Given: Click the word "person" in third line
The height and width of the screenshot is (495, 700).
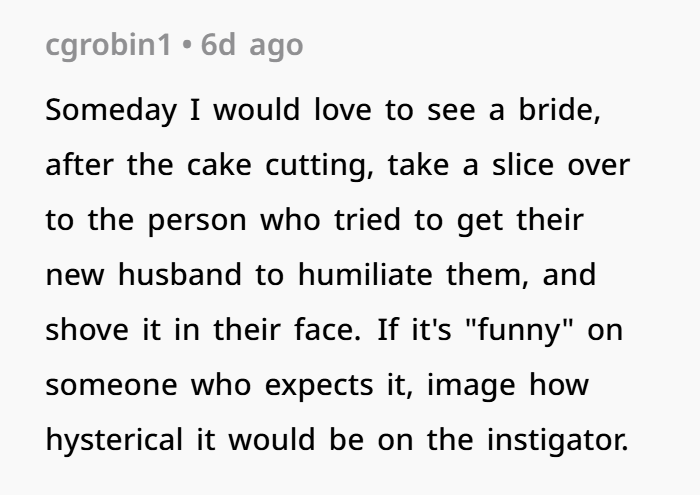Looking at the screenshot, I should click(197, 221).
